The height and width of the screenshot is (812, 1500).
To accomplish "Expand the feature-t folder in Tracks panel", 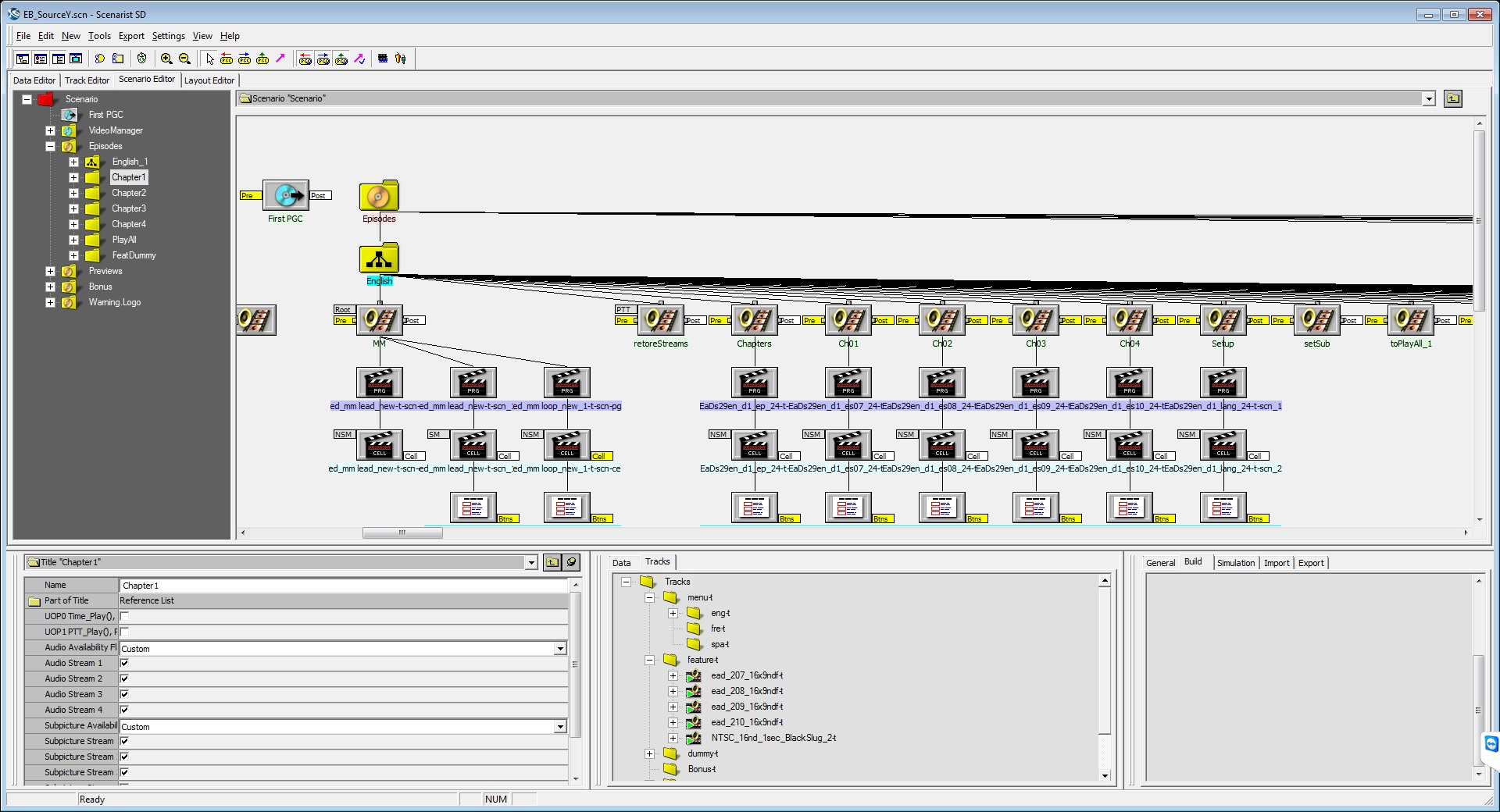I will 650,660.
